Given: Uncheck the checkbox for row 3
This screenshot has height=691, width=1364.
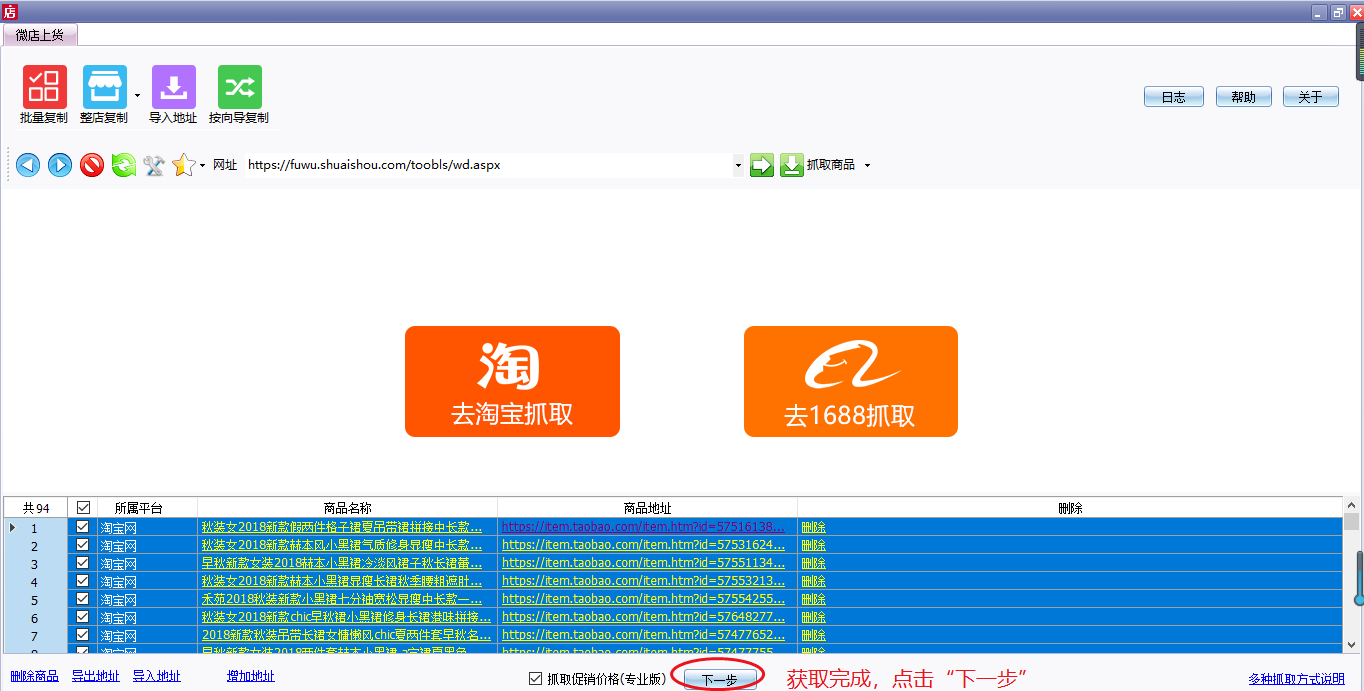Looking at the screenshot, I should [x=83, y=563].
